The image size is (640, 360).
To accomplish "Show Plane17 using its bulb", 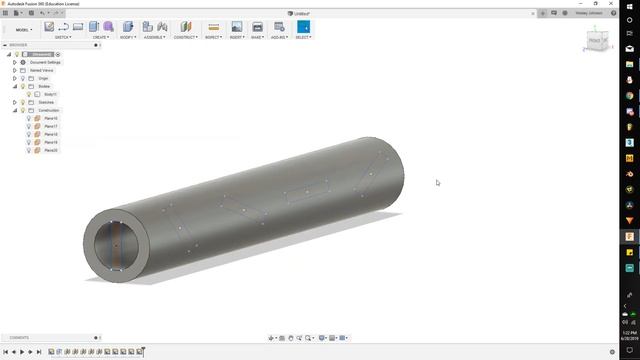I will (29, 126).
